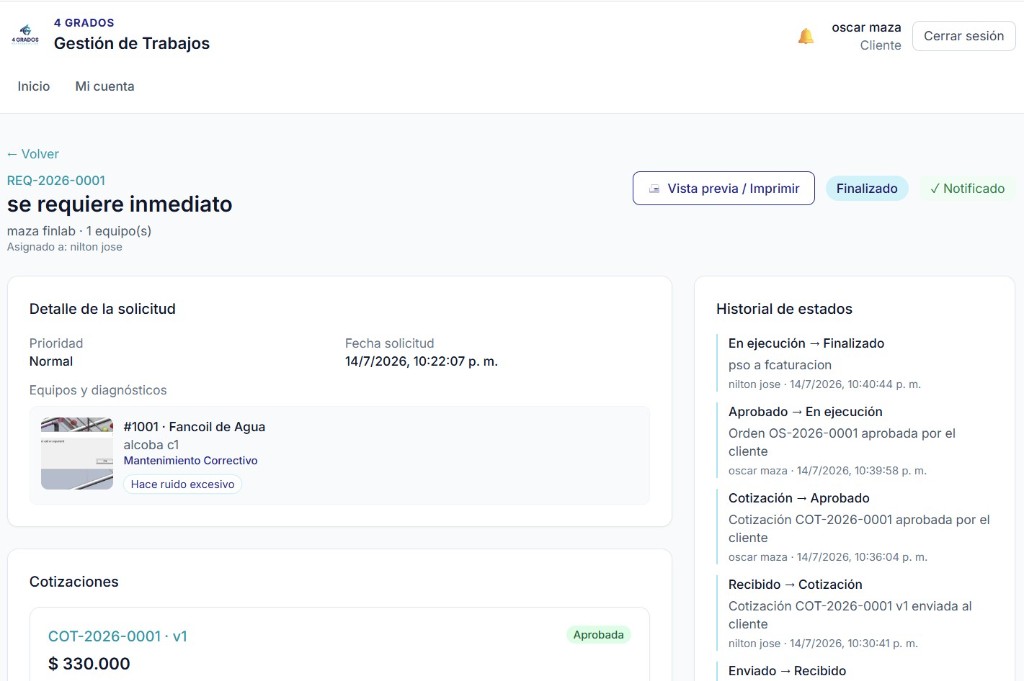Click the maza finlab · 1 equipo(s) text

(79, 230)
